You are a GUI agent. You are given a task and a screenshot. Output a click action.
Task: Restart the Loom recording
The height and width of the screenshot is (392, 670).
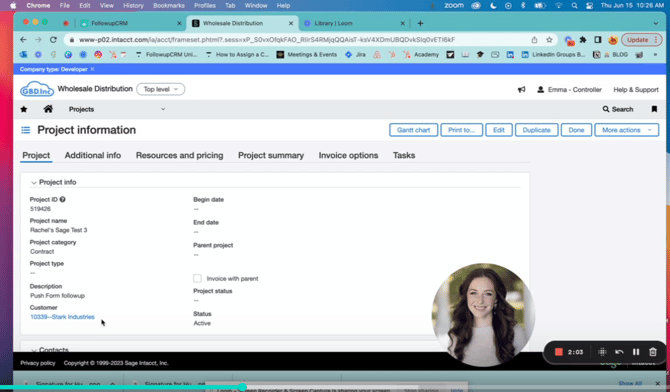click(x=619, y=352)
